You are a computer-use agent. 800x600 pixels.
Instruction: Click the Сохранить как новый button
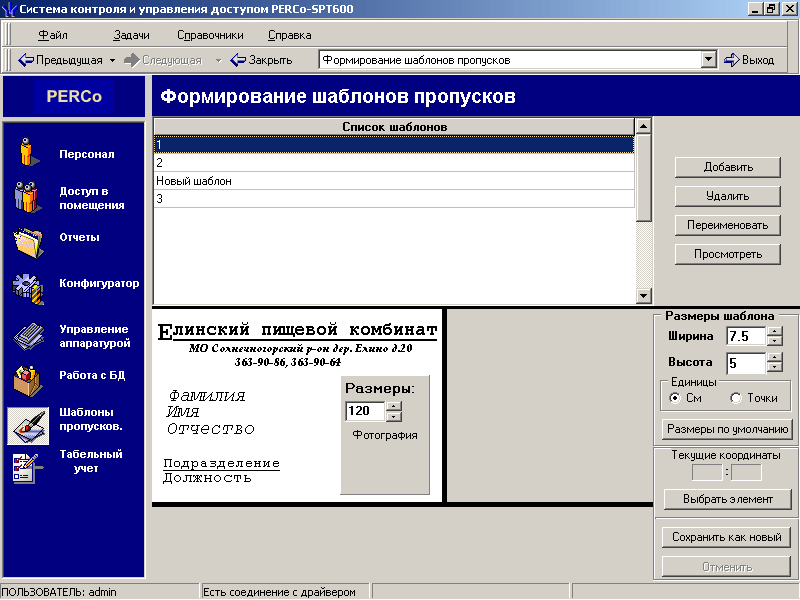click(x=727, y=537)
